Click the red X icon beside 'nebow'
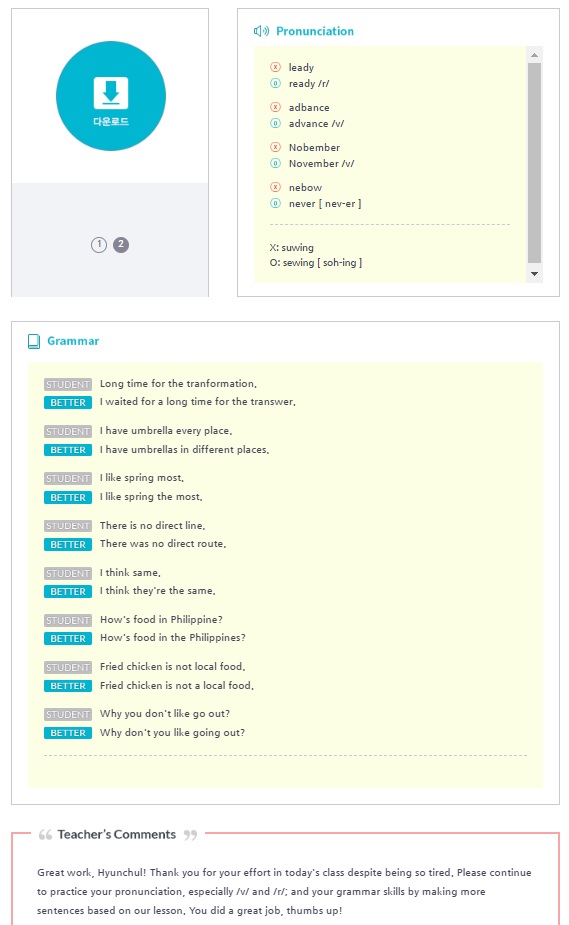The image size is (569, 925). coord(275,187)
